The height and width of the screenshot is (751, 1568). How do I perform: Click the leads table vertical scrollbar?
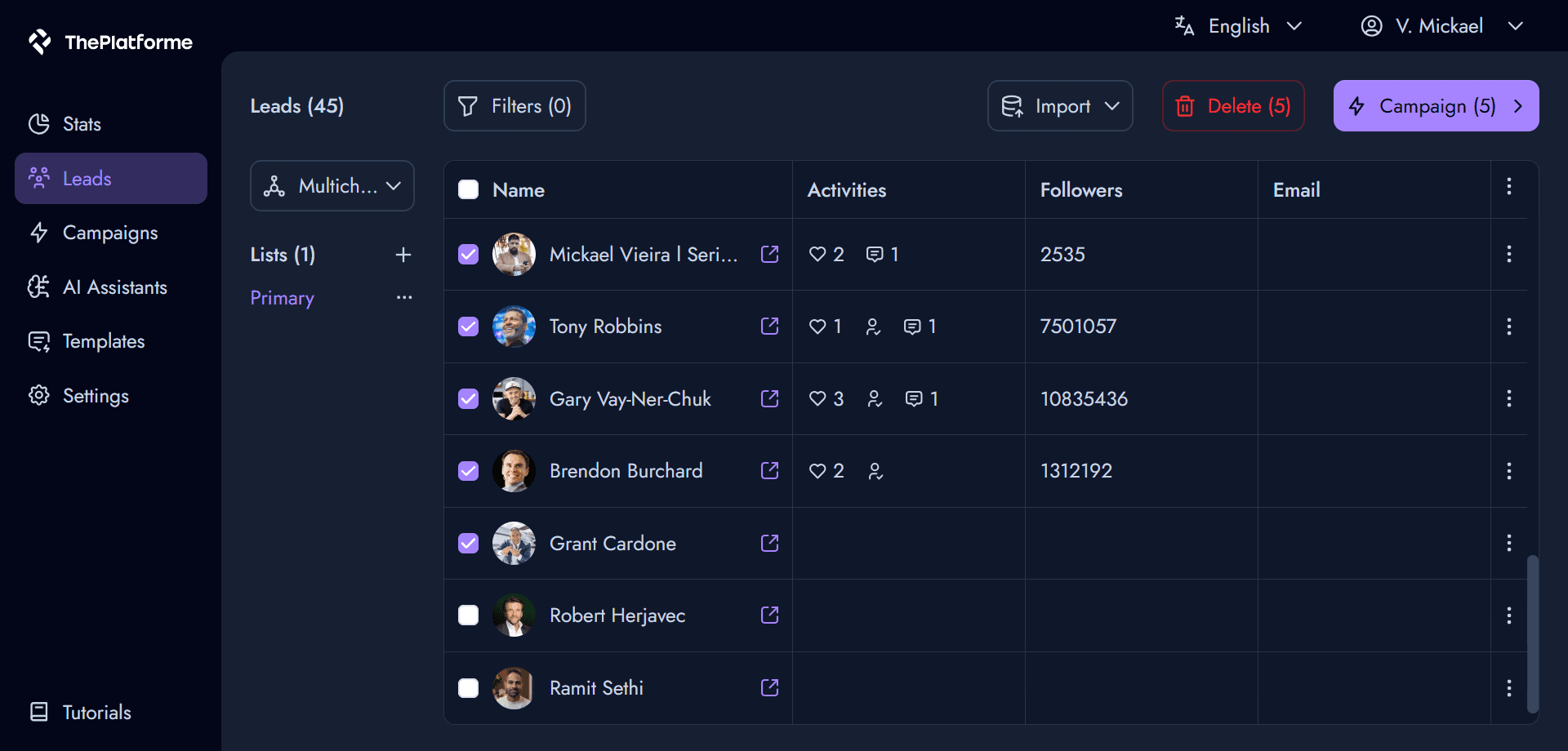1533,633
